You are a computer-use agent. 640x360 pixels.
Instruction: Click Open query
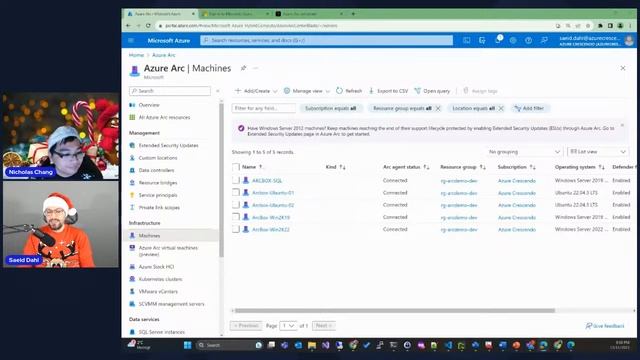click(x=432, y=91)
